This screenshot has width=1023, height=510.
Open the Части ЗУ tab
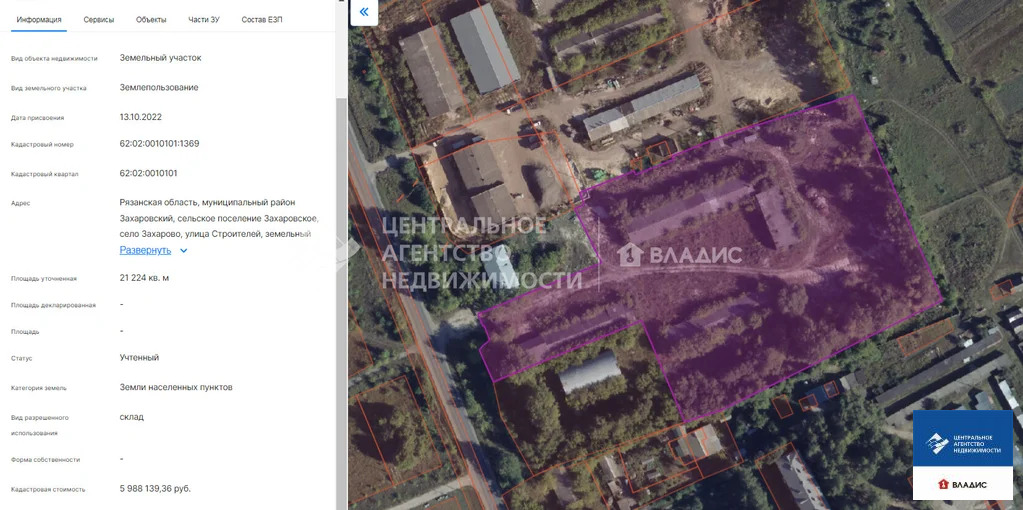click(204, 20)
